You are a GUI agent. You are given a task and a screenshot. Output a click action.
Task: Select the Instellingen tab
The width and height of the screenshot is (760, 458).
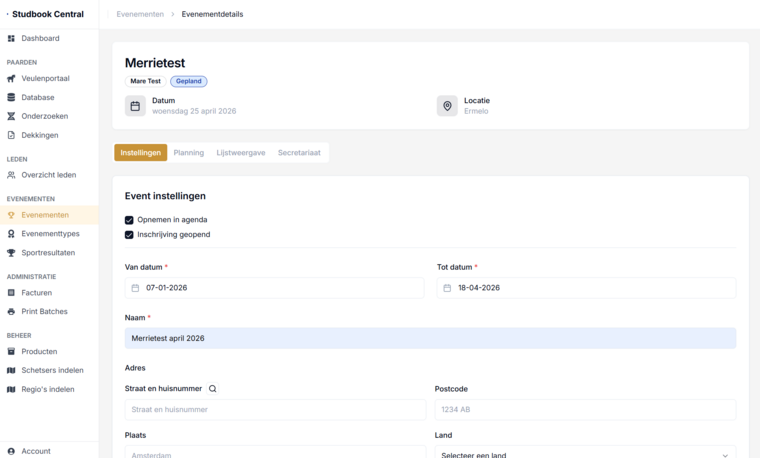[141, 153]
